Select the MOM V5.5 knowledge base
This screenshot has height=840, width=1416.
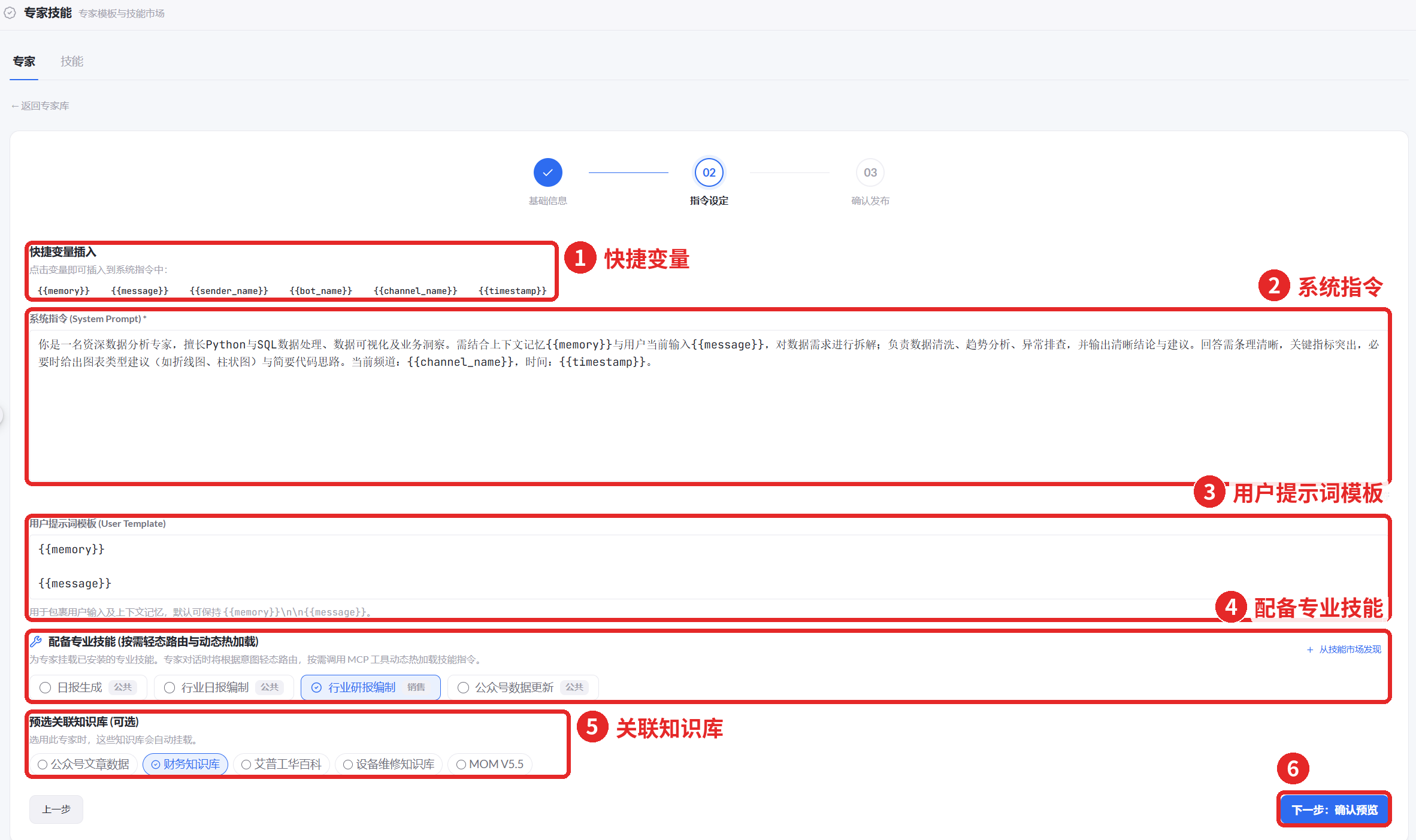point(490,764)
